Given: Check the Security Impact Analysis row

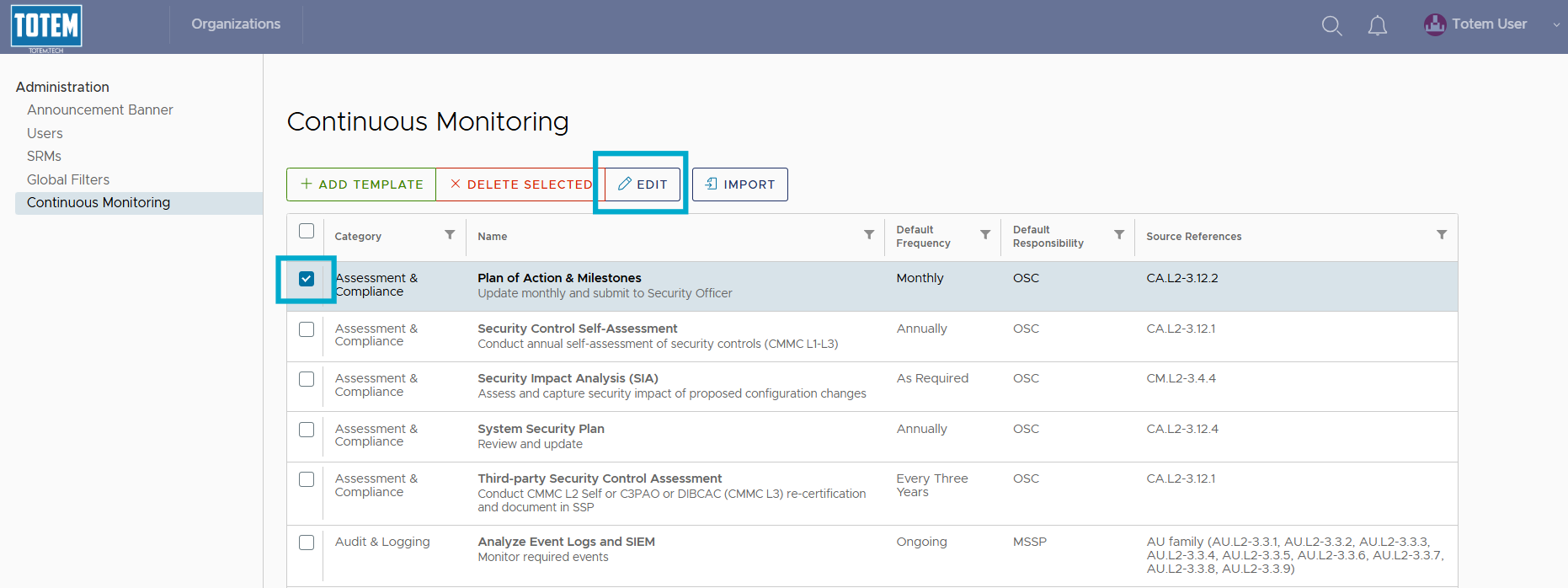Looking at the screenshot, I should tap(307, 379).
